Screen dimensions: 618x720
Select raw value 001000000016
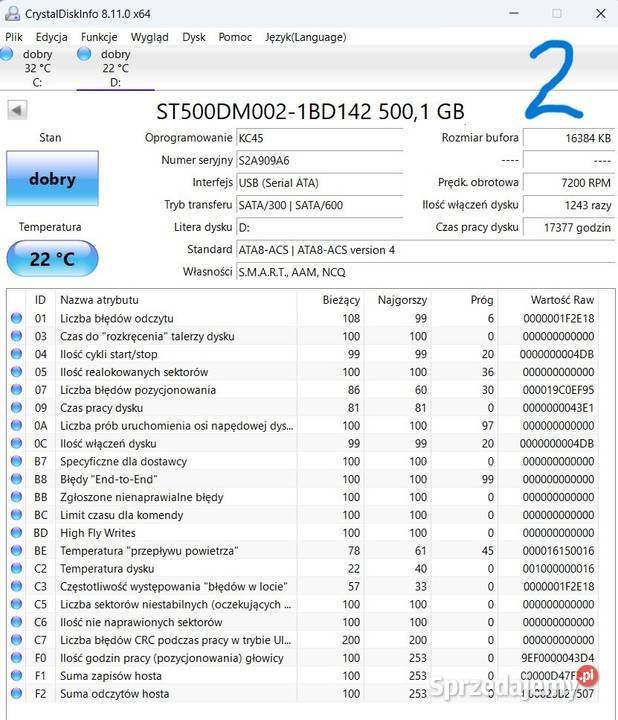point(558,568)
